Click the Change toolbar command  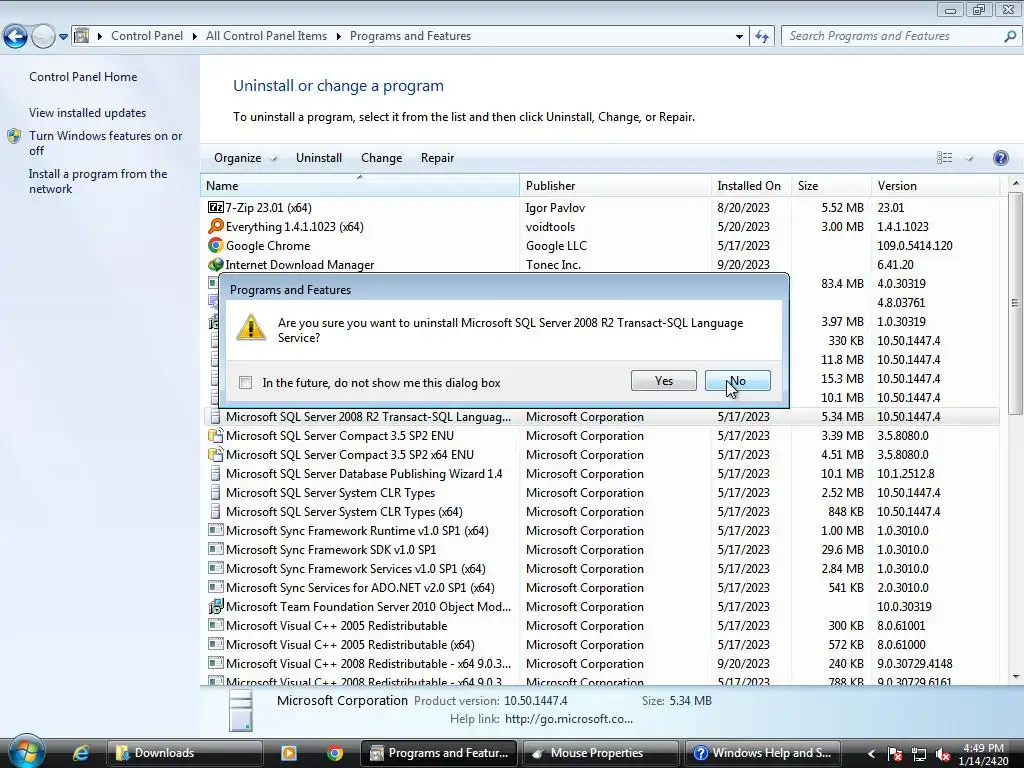click(x=381, y=157)
